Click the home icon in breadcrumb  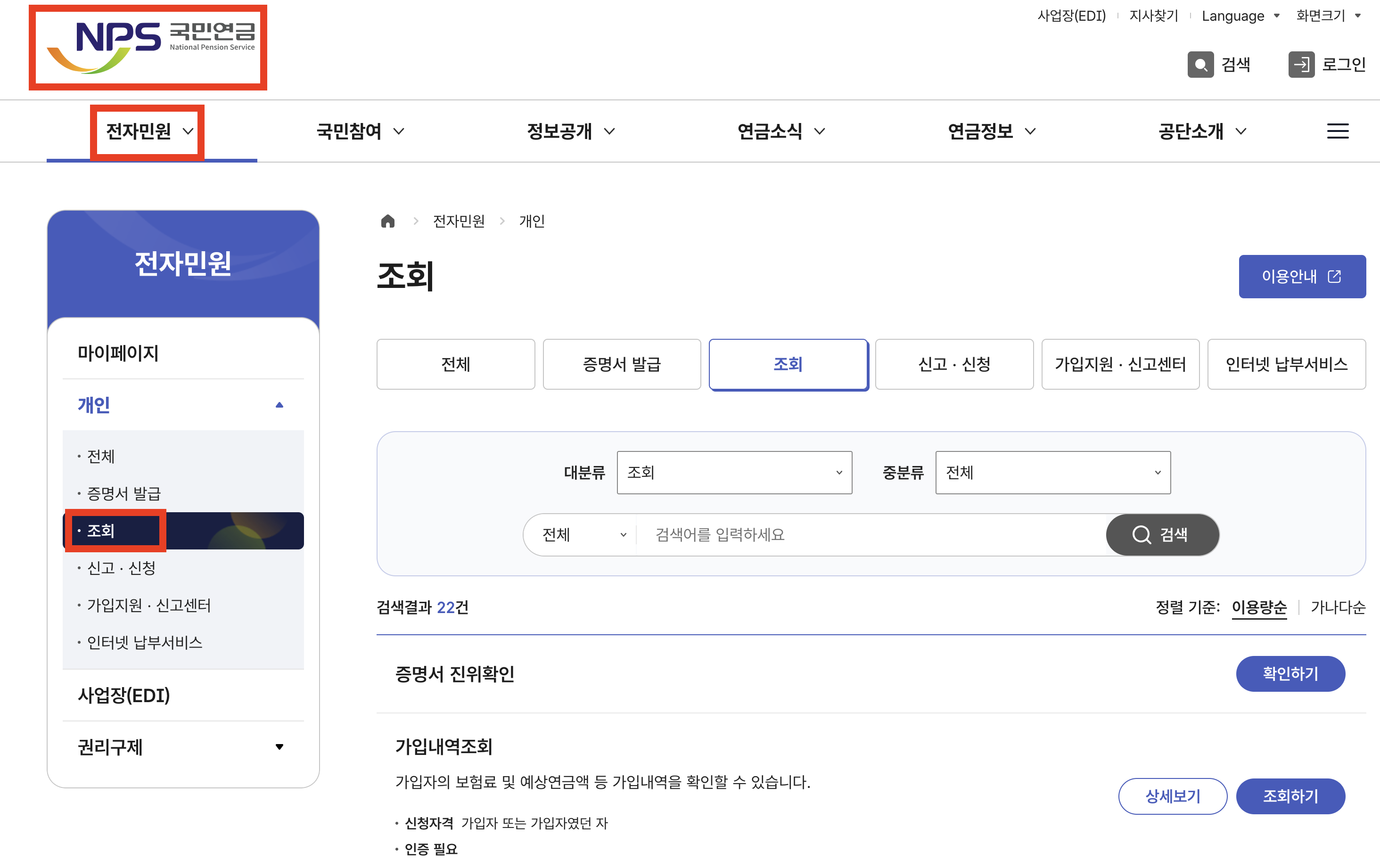tap(388, 221)
